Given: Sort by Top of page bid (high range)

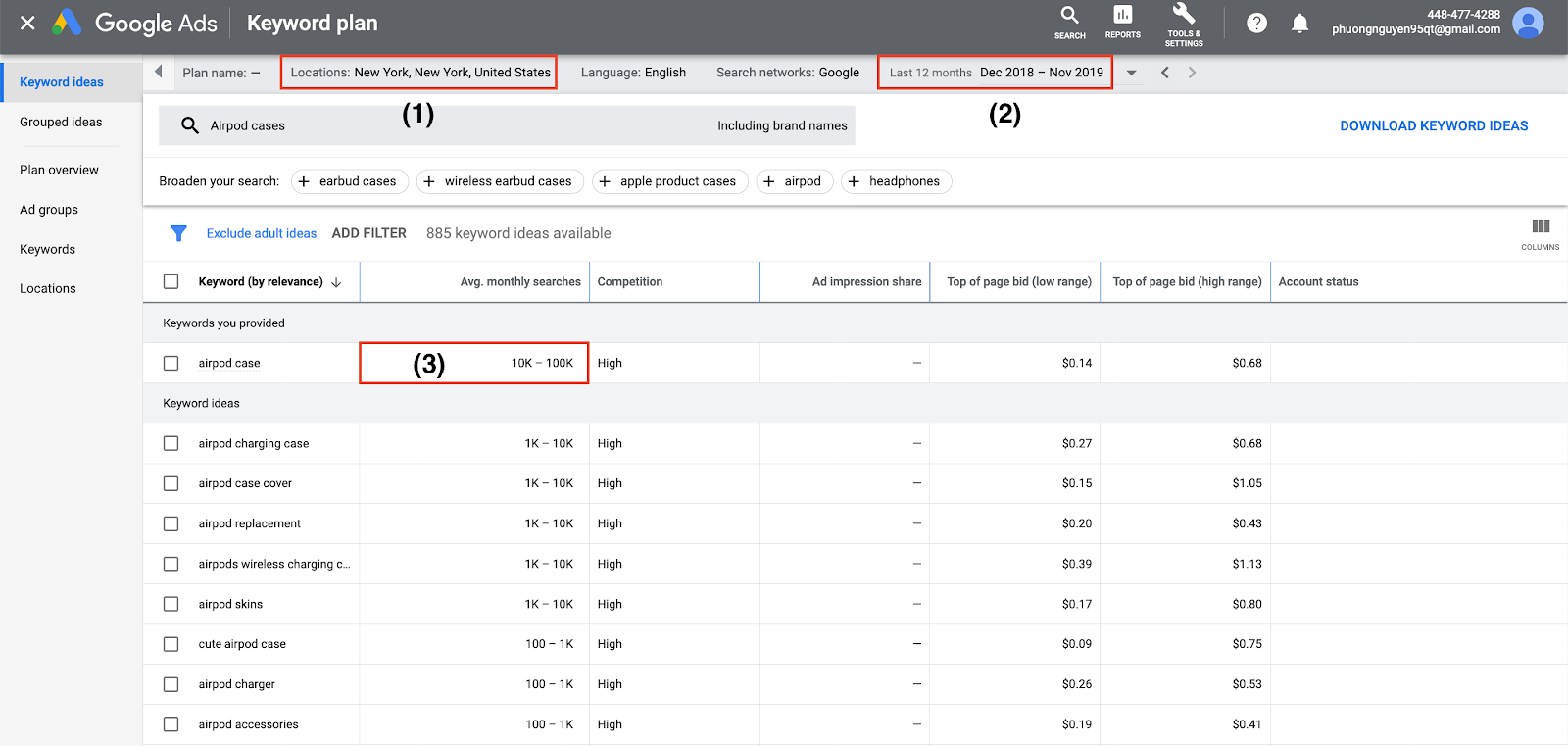Looking at the screenshot, I should coord(1187,282).
